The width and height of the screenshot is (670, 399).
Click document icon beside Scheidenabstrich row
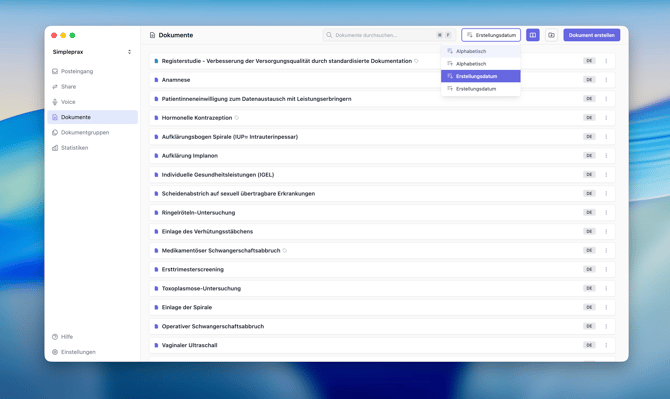(156, 194)
